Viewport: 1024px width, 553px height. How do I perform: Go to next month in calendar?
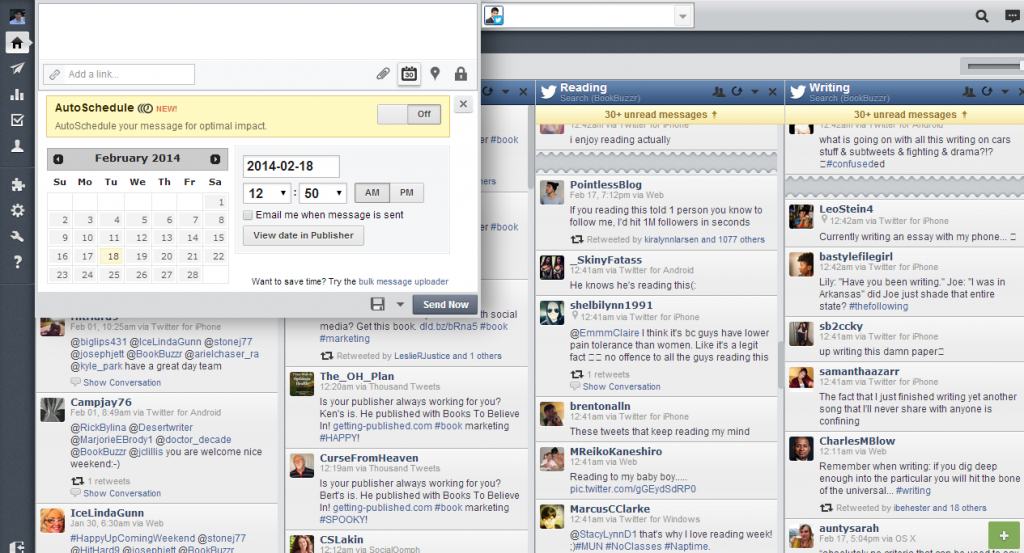215,159
